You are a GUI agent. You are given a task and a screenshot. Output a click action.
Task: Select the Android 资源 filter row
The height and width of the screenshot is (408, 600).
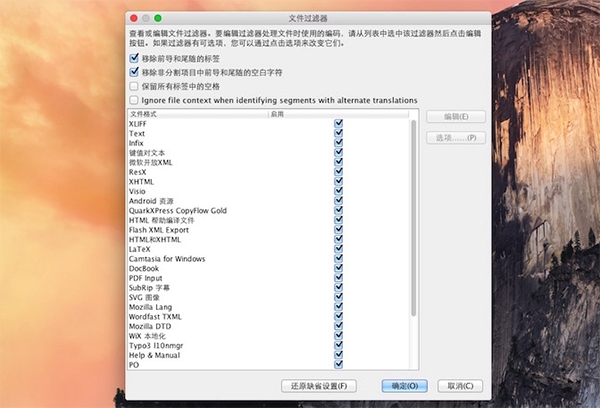pos(269,201)
